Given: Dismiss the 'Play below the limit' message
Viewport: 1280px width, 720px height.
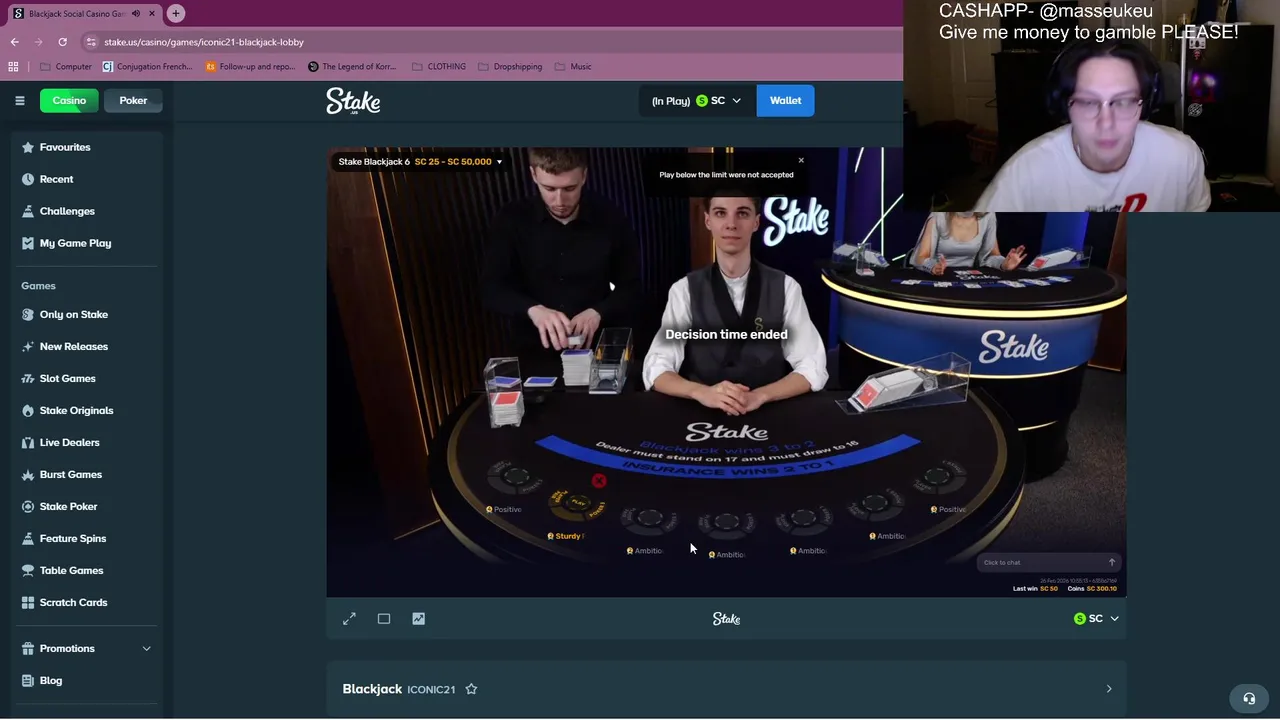Looking at the screenshot, I should tap(801, 160).
